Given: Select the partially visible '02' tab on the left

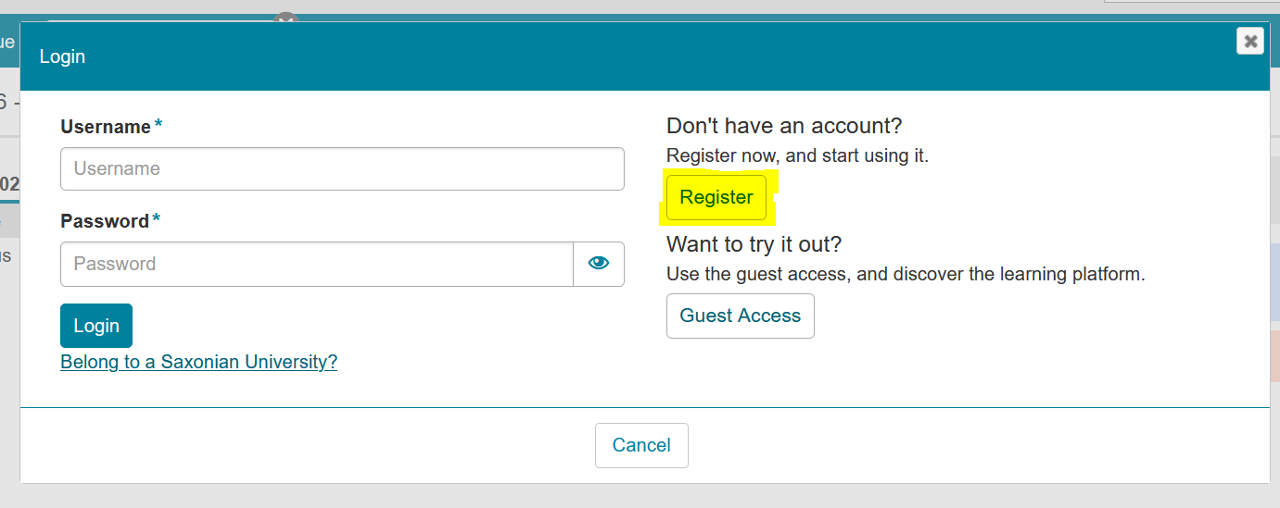Looking at the screenshot, I should click(x=10, y=185).
